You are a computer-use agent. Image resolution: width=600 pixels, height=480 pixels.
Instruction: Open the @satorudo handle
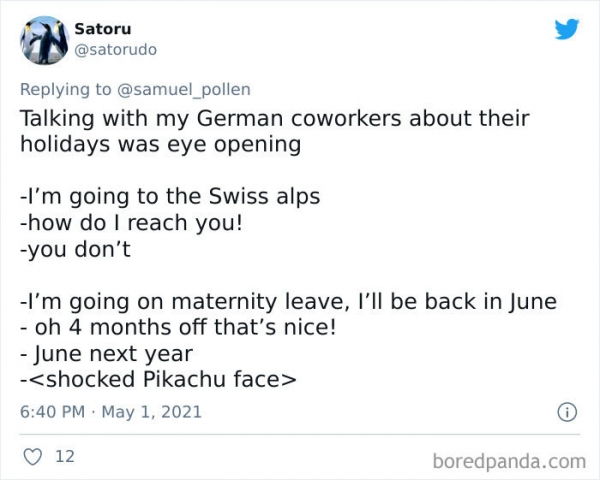115,48
